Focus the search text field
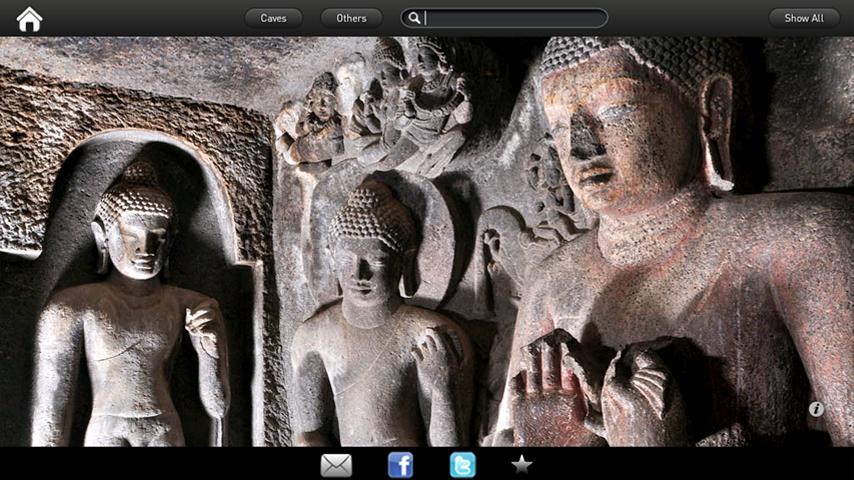Viewport: 854px width, 480px height. pyautogui.click(x=504, y=18)
